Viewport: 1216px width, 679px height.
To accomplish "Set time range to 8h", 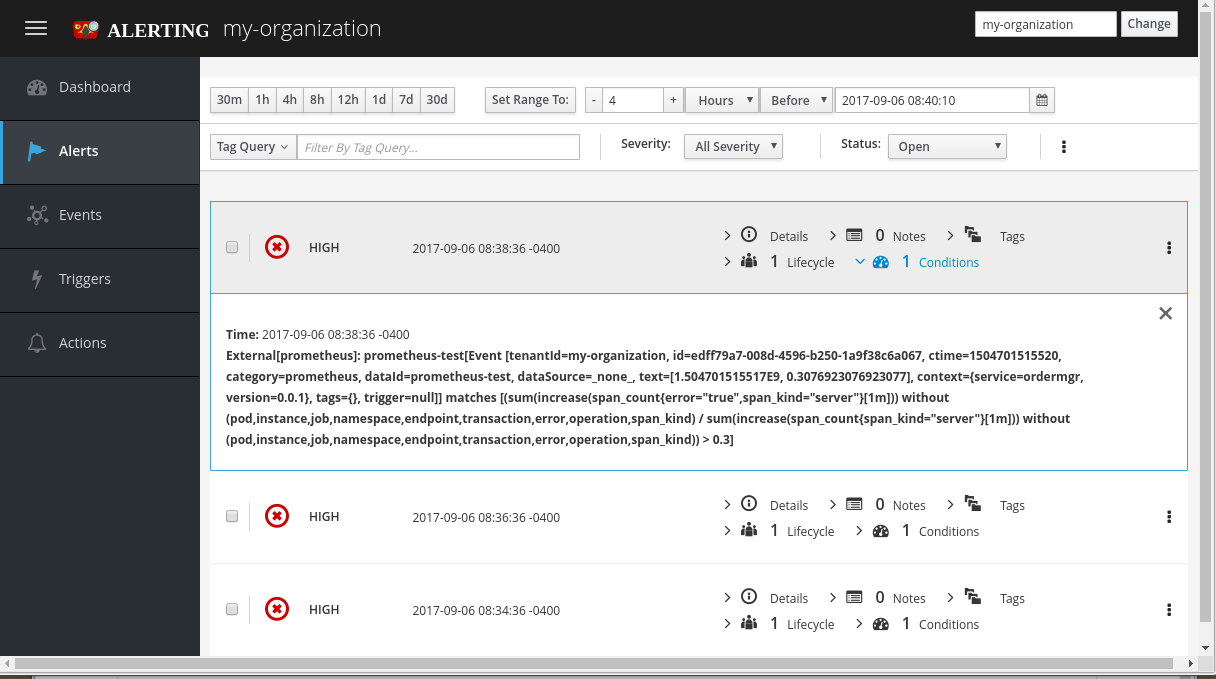I will [317, 100].
